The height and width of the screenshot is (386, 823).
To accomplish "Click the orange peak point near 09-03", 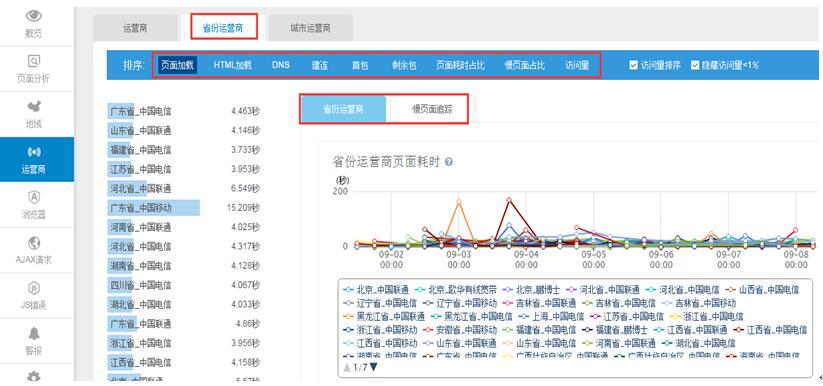I will click(x=459, y=201).
